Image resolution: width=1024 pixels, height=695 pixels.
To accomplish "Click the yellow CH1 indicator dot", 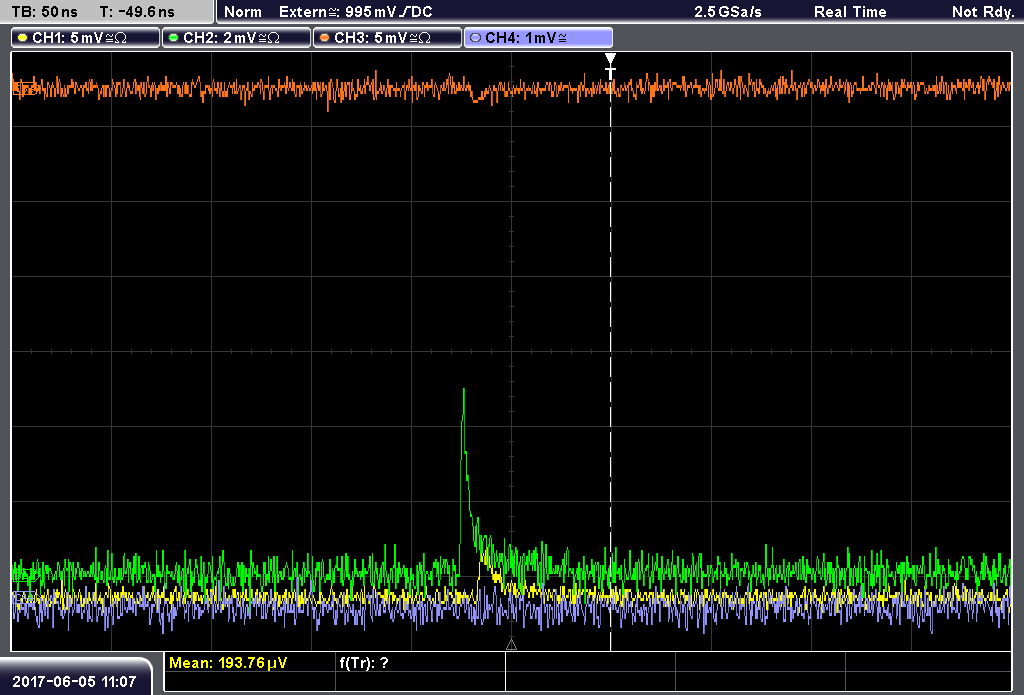I will point(23,38).
